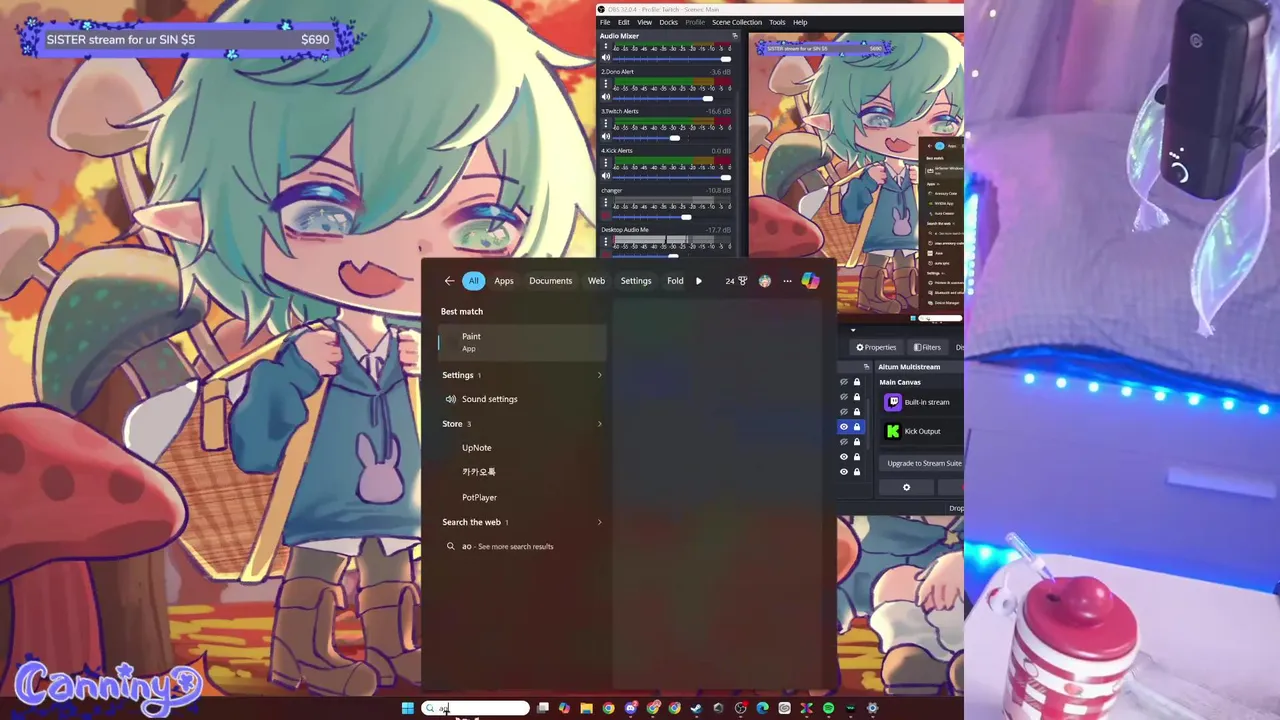Open the OBS Docks menu
The height and width of the screenshot is (720, 1280).
click(668, 22)
